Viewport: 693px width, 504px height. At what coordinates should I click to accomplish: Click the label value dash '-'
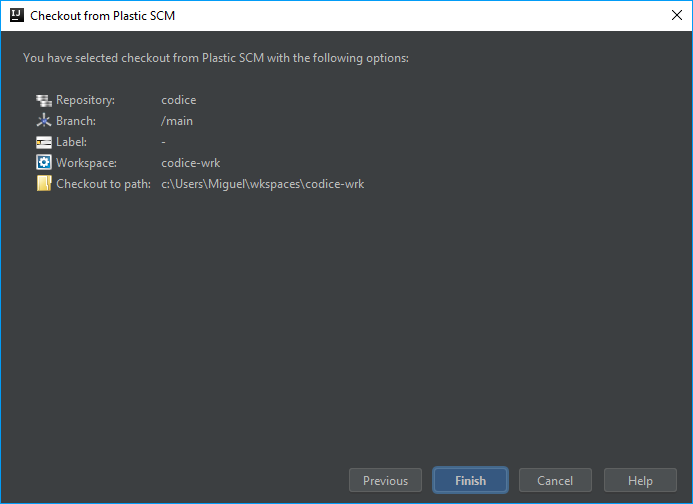pos(164,142)
